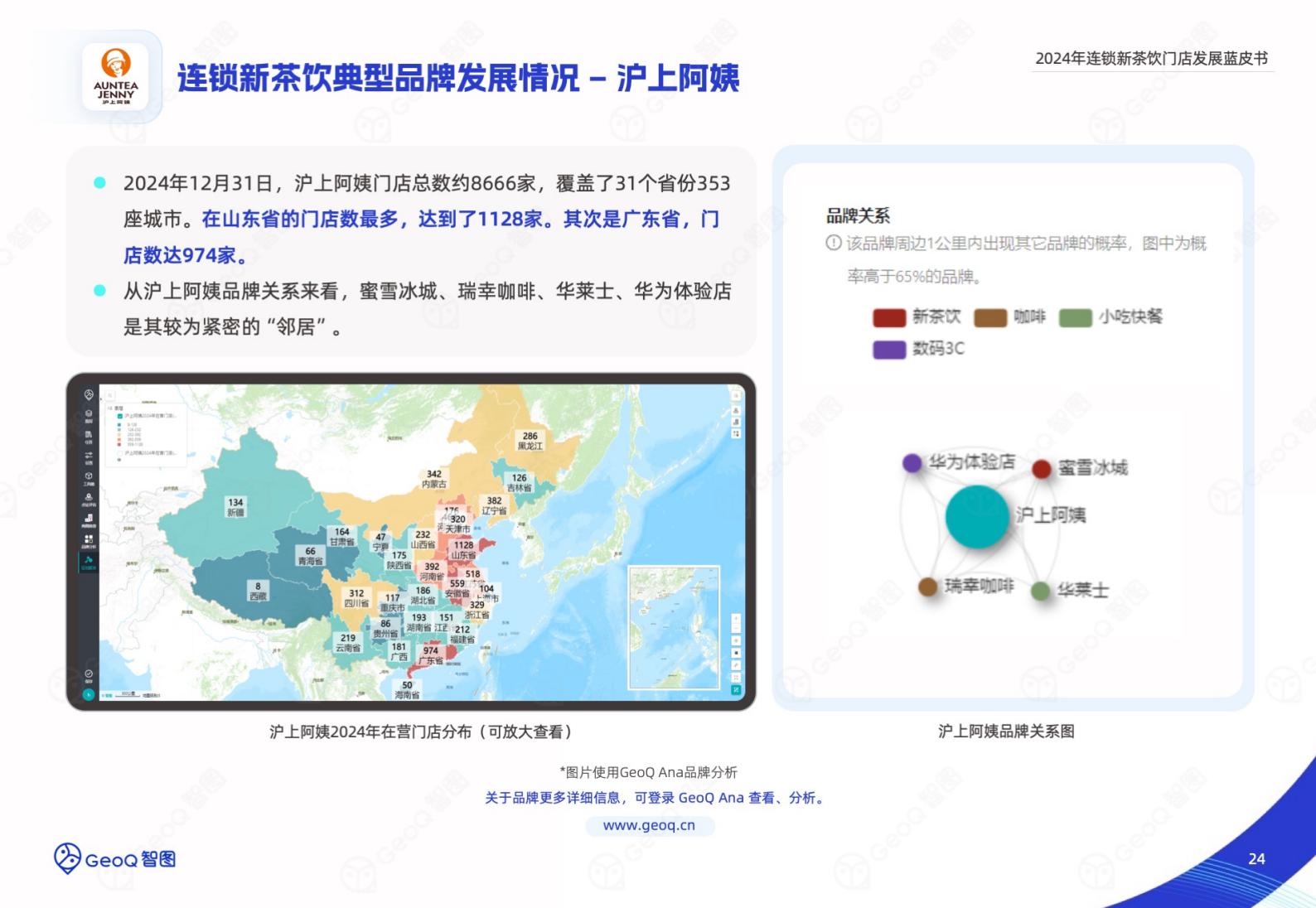Image resolution: width=1316 pixels, height=908 pixels.
Task: Select the large teal 沪上阿姨 center node
Action: coord(977,517)
